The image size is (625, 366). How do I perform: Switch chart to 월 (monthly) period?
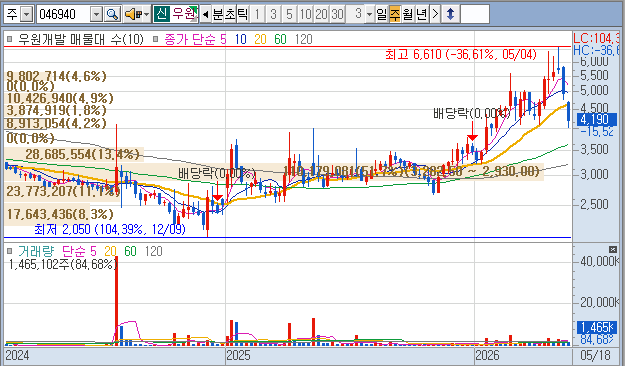407,15
